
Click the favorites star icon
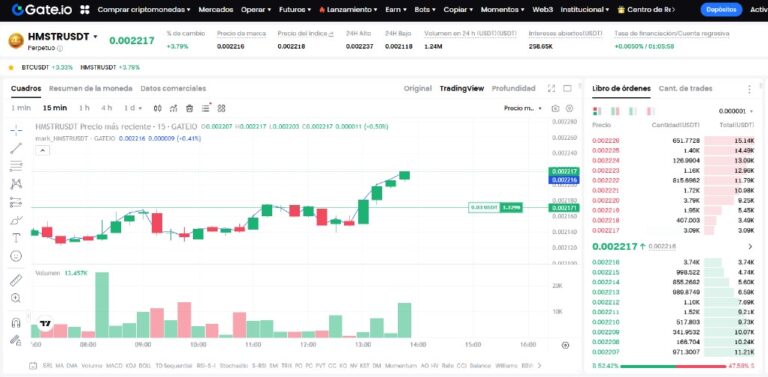[x=12, y=68]
